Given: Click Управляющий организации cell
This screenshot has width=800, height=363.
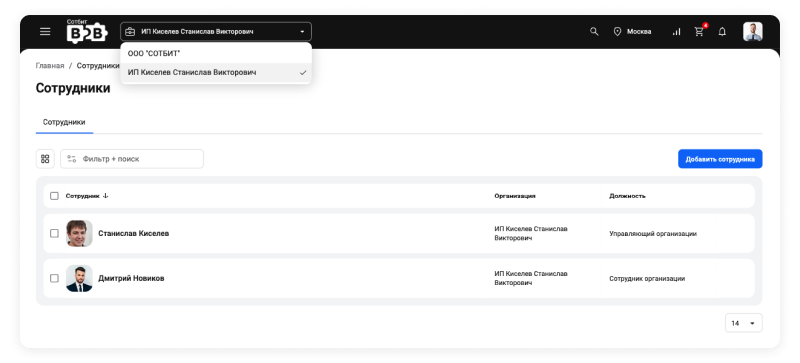Looking at the screenshot, I should [x=653, y=234].
